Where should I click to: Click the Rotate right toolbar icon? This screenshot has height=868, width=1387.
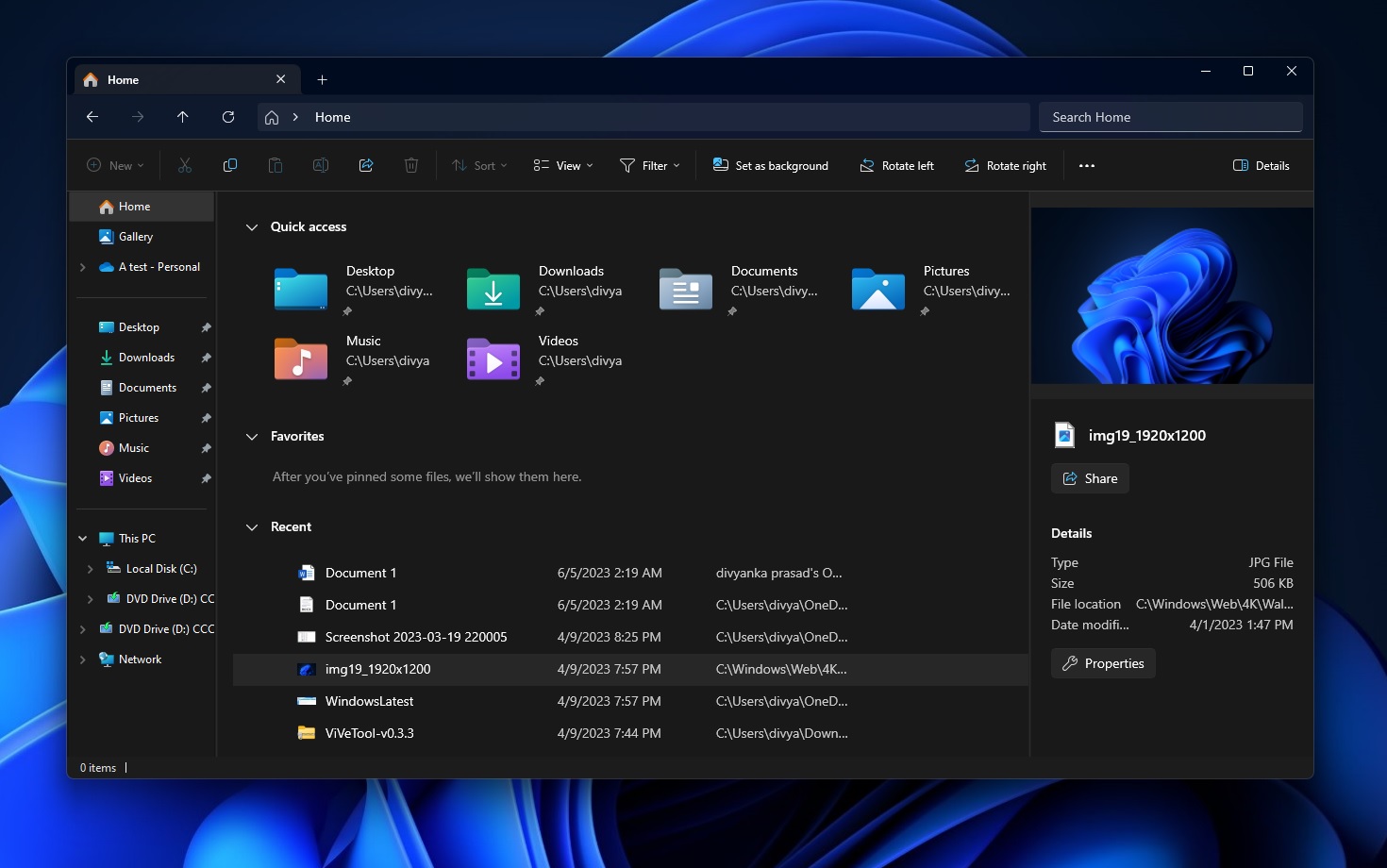pos(1004,165)
